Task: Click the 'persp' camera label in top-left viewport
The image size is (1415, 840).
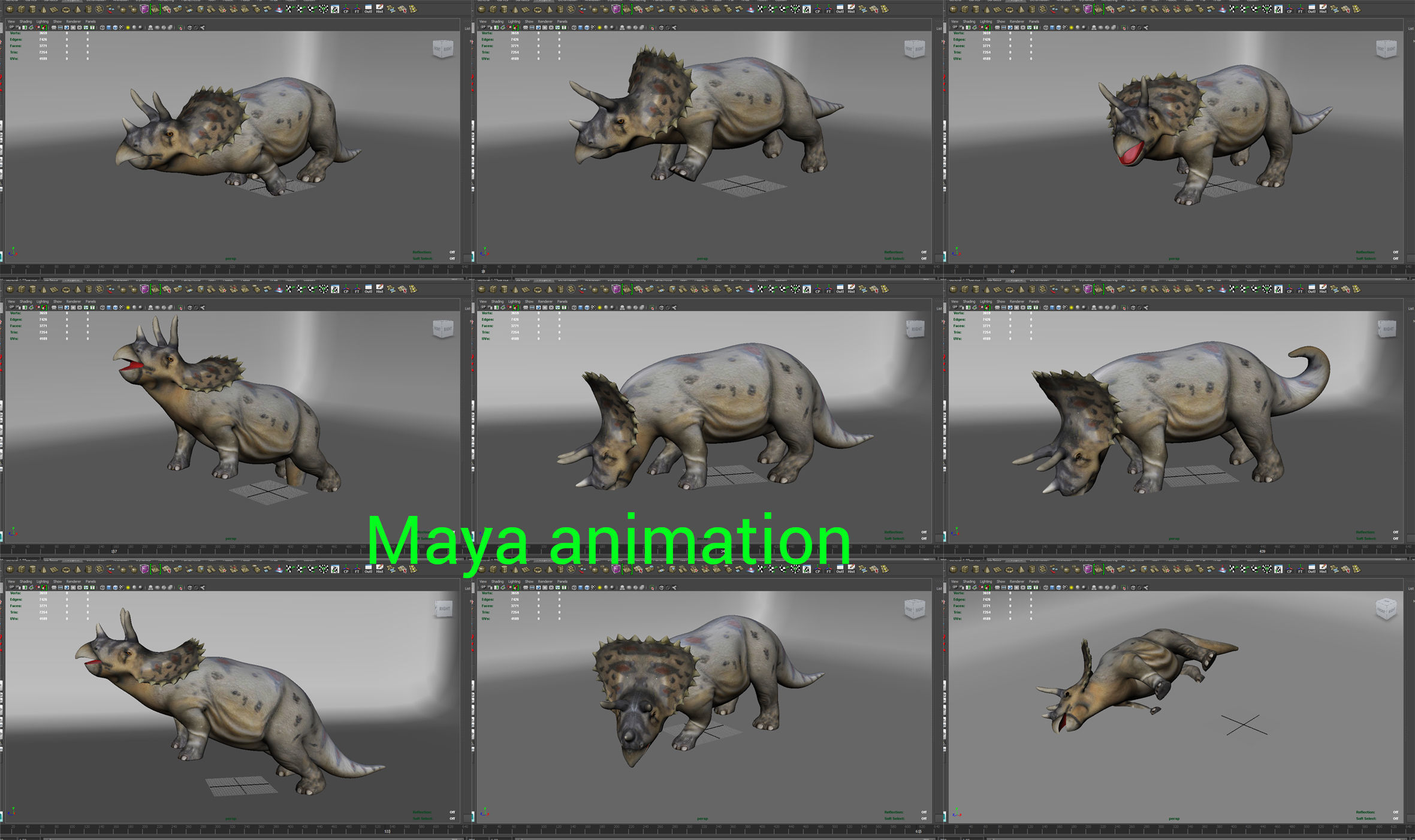Action: point(231,258)
